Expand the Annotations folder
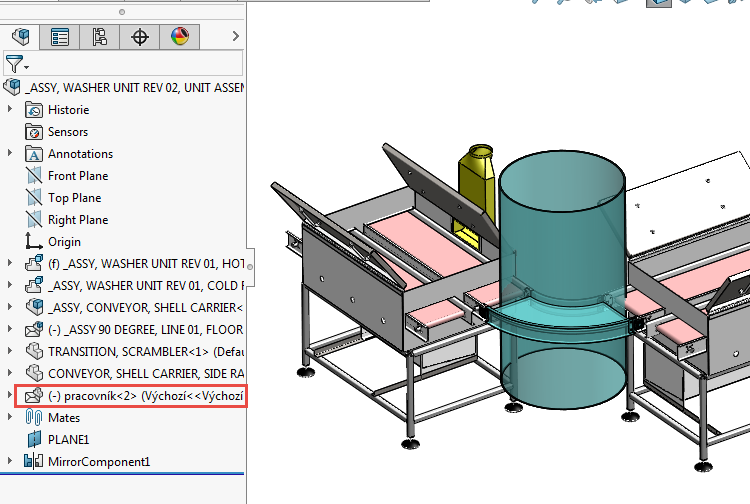 pos(10,153)
